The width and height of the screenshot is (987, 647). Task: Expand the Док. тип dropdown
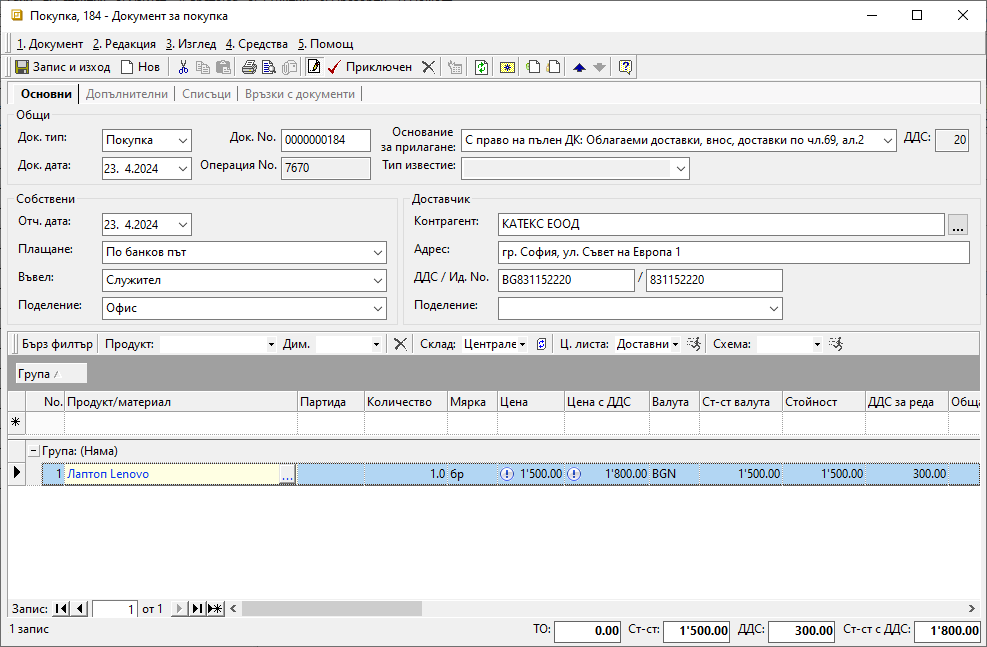click(182, 141)
